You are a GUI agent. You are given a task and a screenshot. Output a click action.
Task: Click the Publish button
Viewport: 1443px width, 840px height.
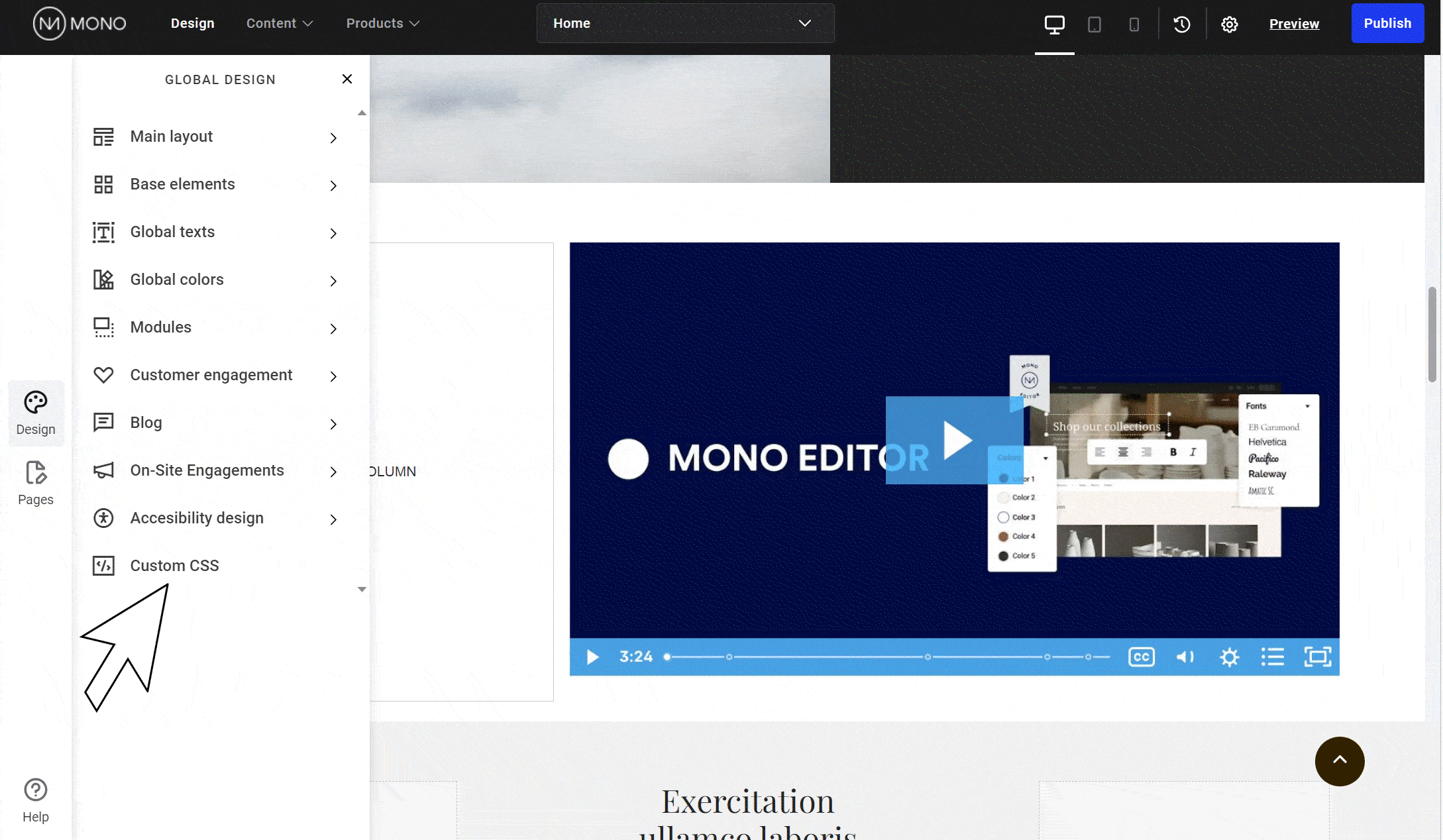pyautogui.click(x=1387, y=23)
